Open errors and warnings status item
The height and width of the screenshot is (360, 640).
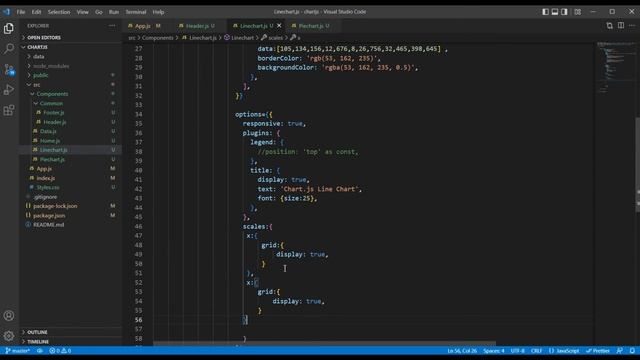pyautogui.click(x=60, y=351)
